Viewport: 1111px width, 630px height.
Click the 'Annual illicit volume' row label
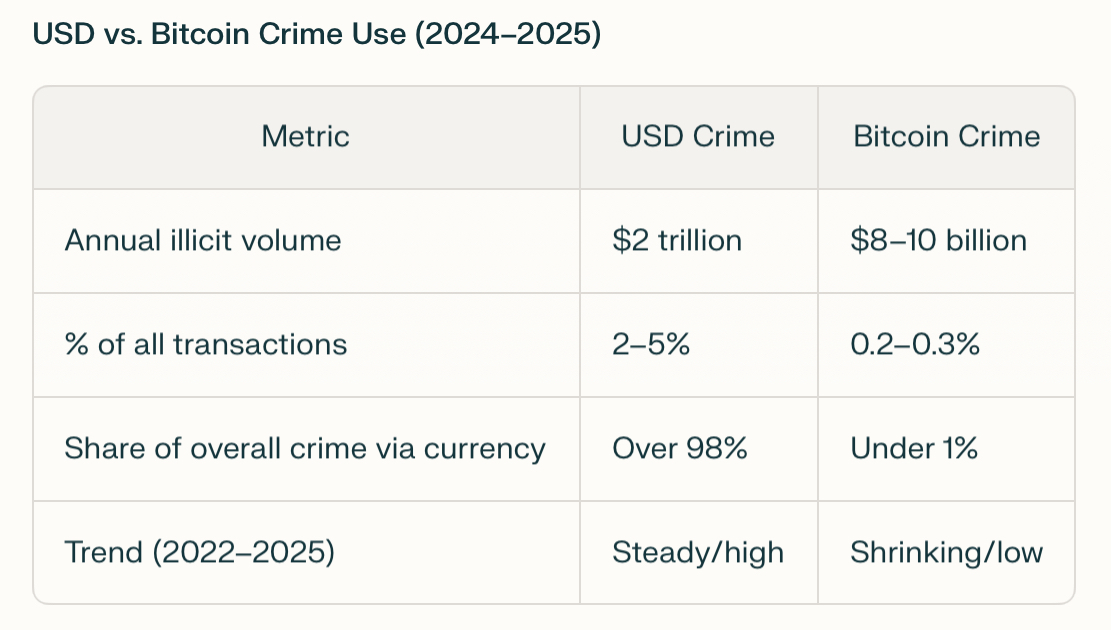[x=203, y=240]
